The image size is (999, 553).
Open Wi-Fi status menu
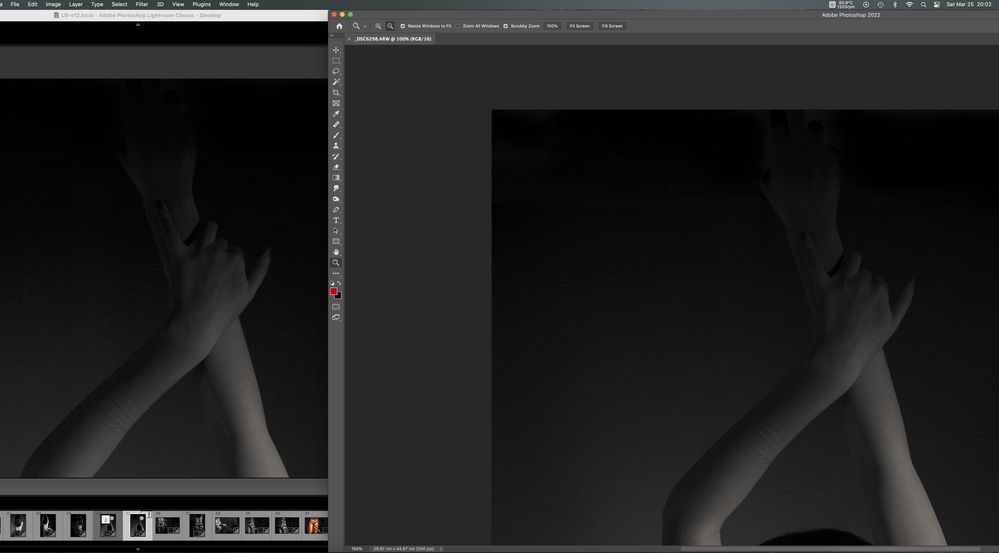[909, 4]
